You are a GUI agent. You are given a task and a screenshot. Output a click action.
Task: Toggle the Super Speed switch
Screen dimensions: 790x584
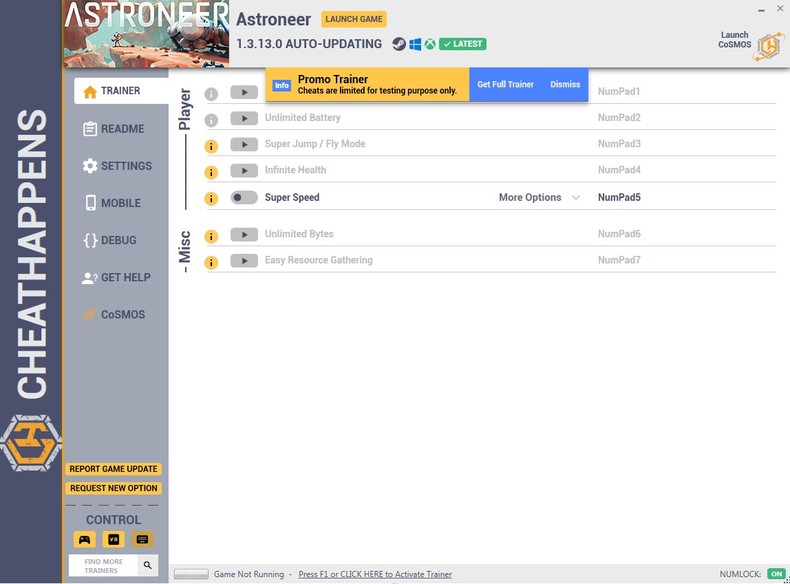point(244,198)
